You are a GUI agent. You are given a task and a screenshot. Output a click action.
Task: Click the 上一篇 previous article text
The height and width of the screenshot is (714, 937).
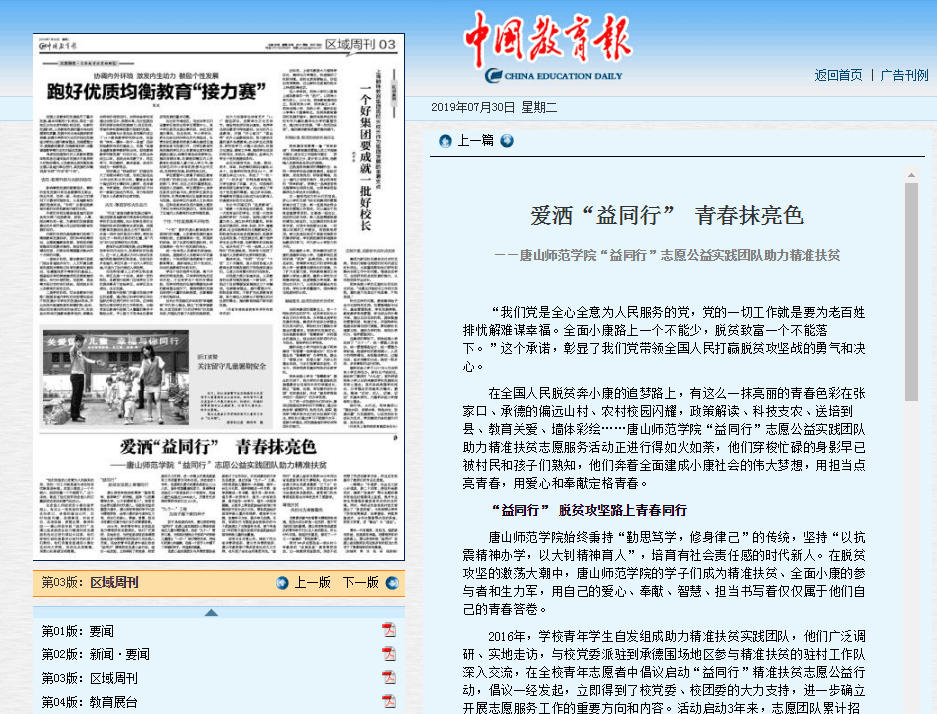[475, 141]
